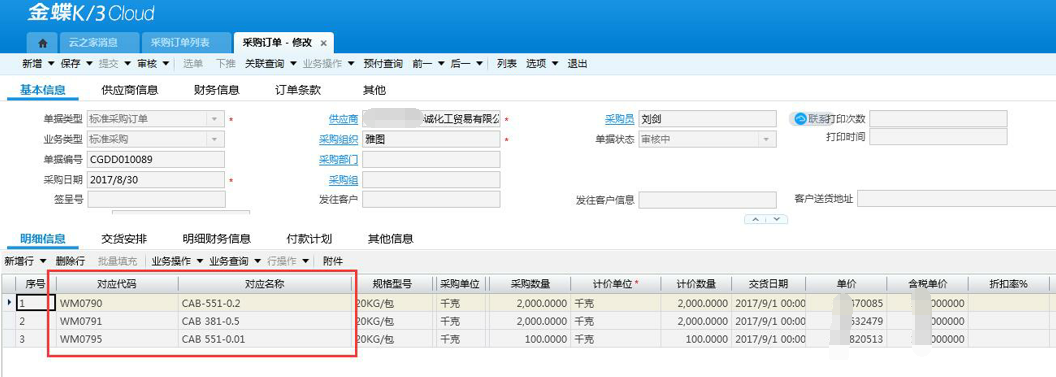This screenshot has height=377, width=1056.
Task: Open the 采购组 link label
Action: 343,180
